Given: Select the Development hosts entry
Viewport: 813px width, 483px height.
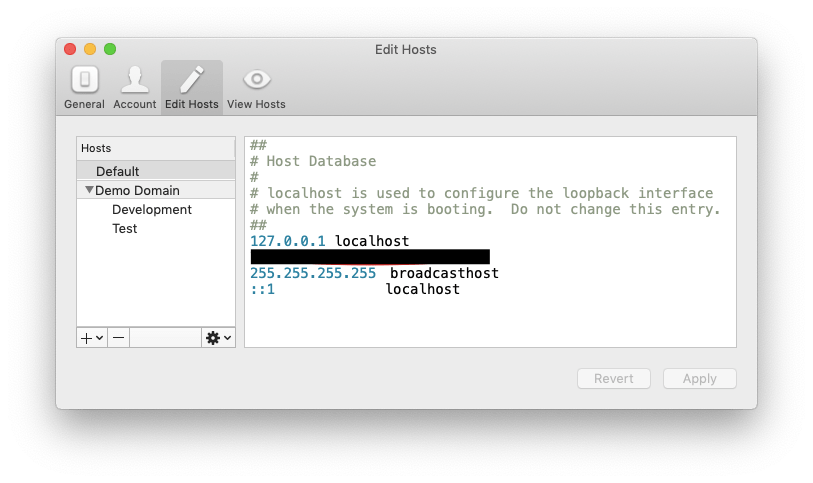Looking at the screenshot, I should point(156,209).
